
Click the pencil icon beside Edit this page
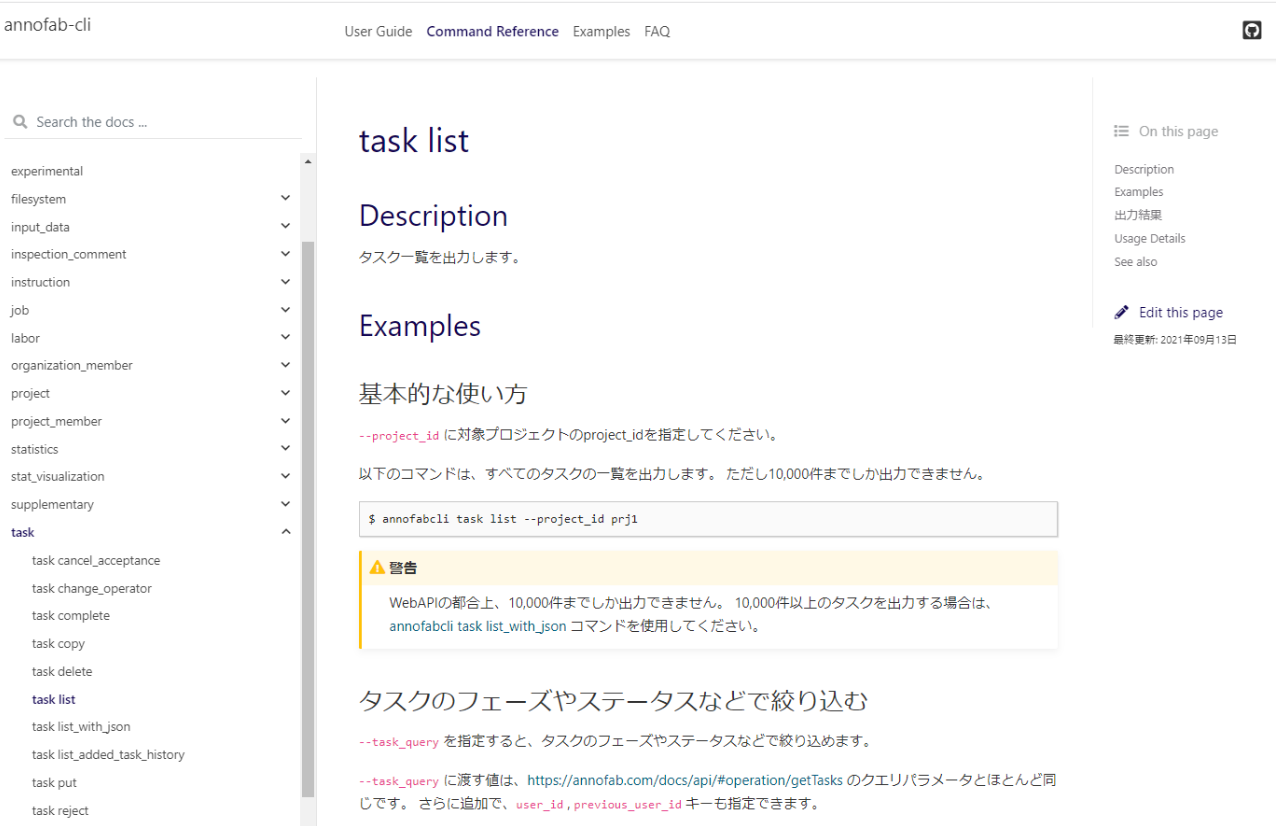(x=1122, y=312)
